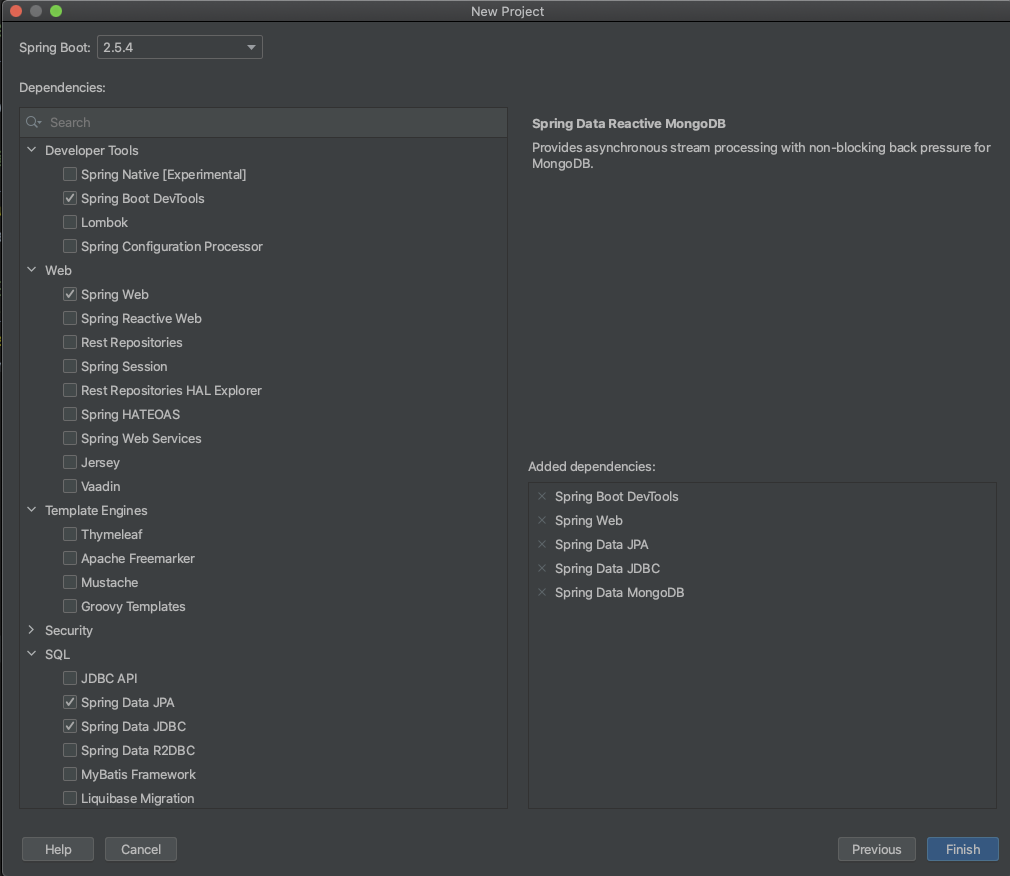Collapse the Developer Tools group

pos(32,149)
